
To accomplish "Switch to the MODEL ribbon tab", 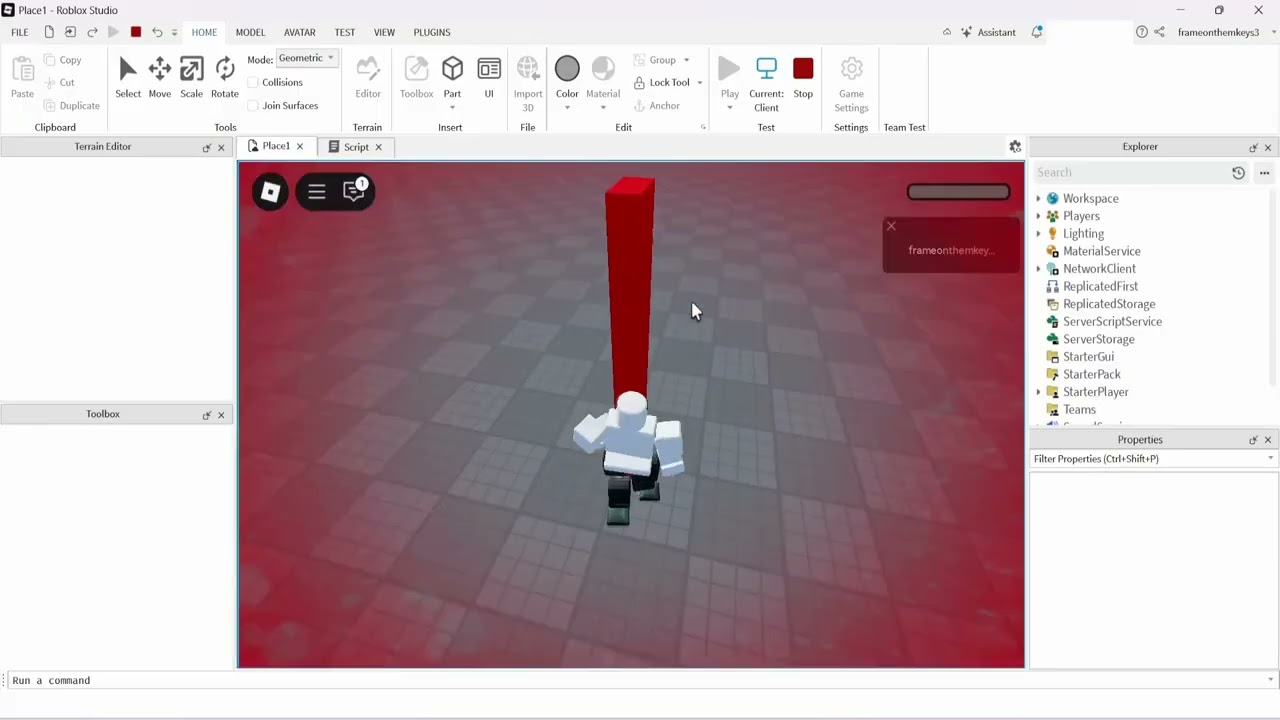I will point(250,32).
